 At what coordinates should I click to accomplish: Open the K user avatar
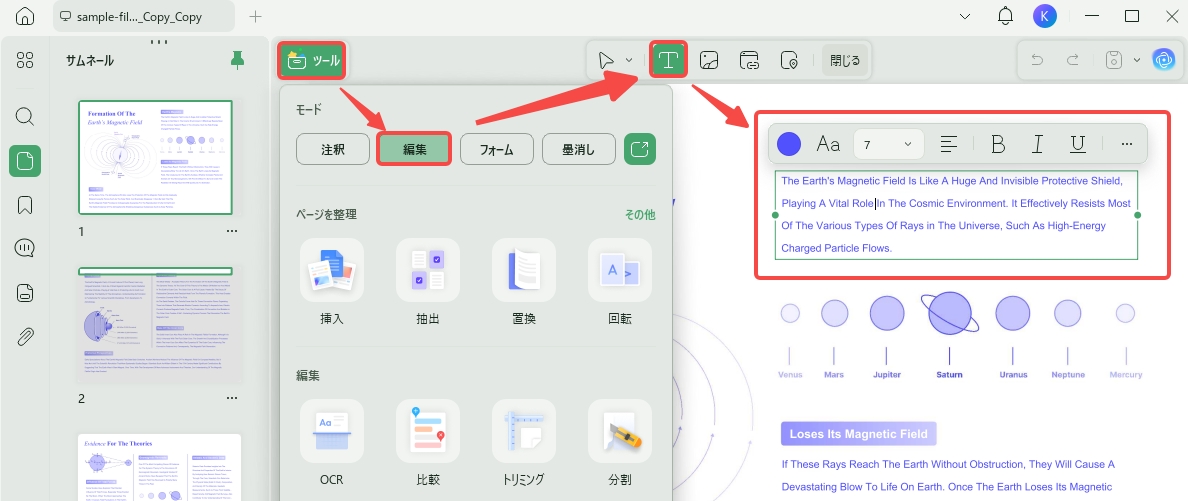tap(1045, 16)
